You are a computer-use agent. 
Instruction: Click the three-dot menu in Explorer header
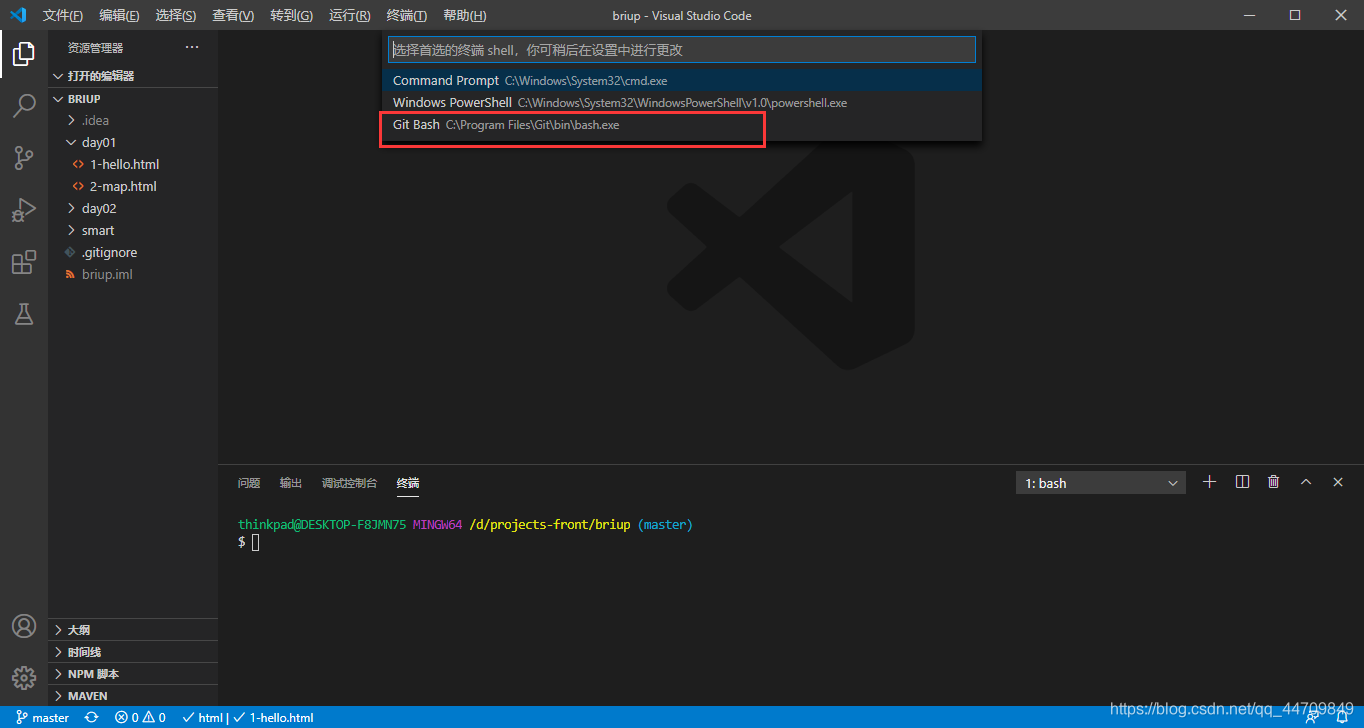click(192, 47)
